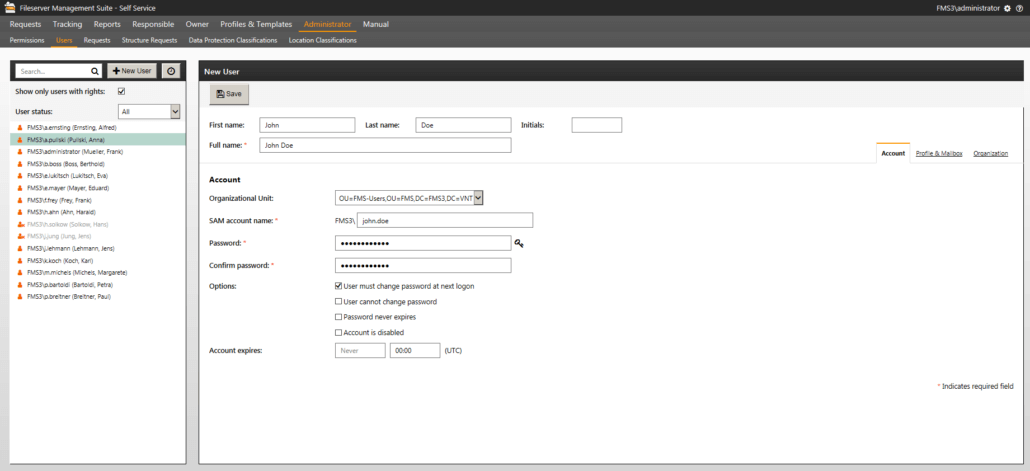
Task: Click the FMS3\administrator account label
Action: (968, 8)
